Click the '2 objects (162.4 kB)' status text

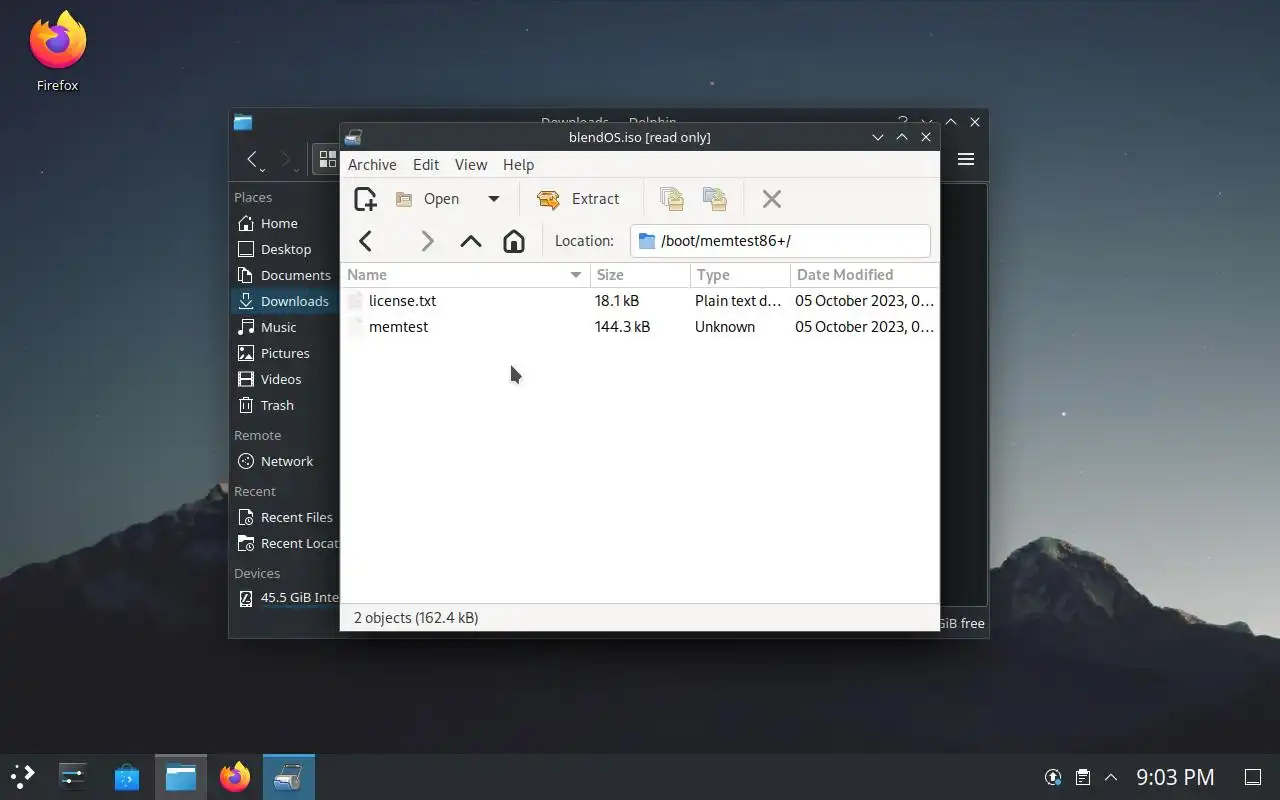pyautogui.click(x=416, y=618)
